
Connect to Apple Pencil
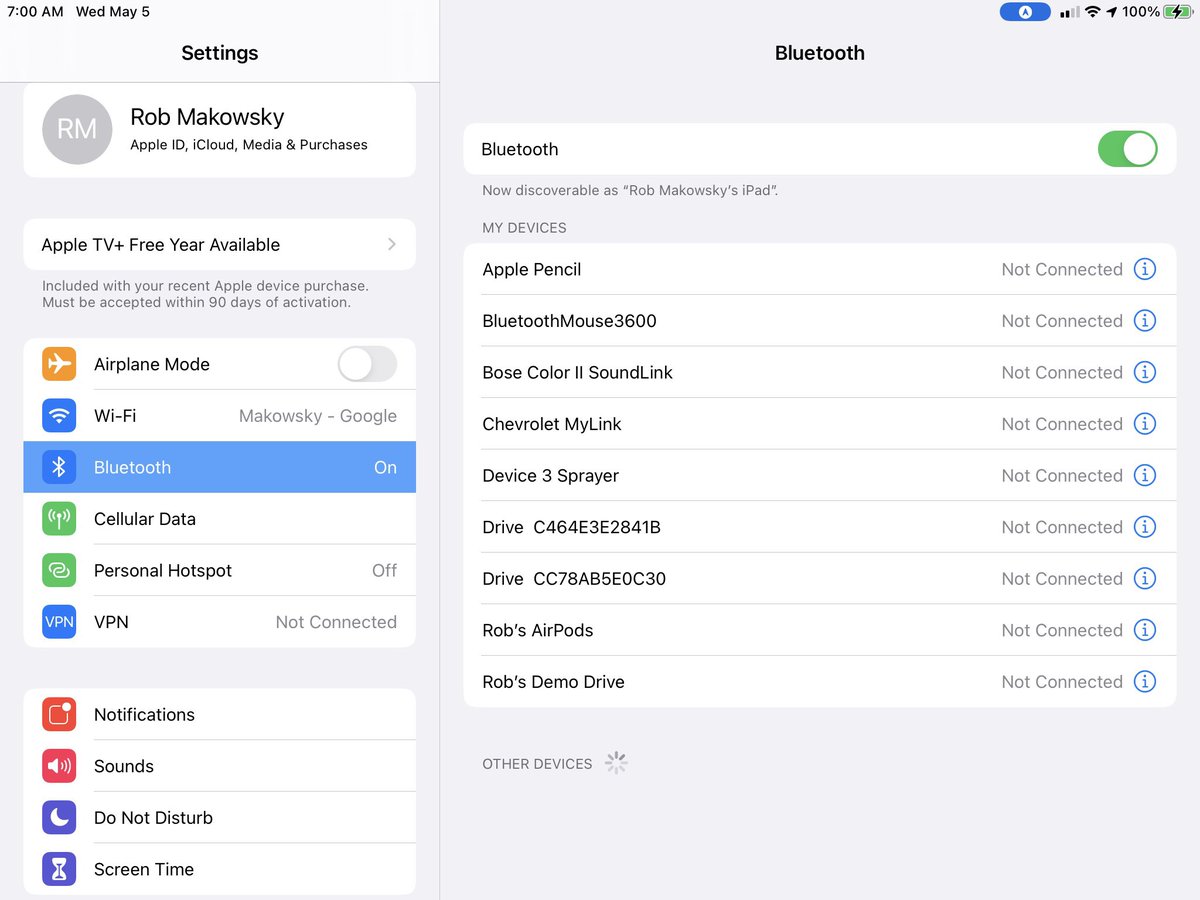click(820, 269)
